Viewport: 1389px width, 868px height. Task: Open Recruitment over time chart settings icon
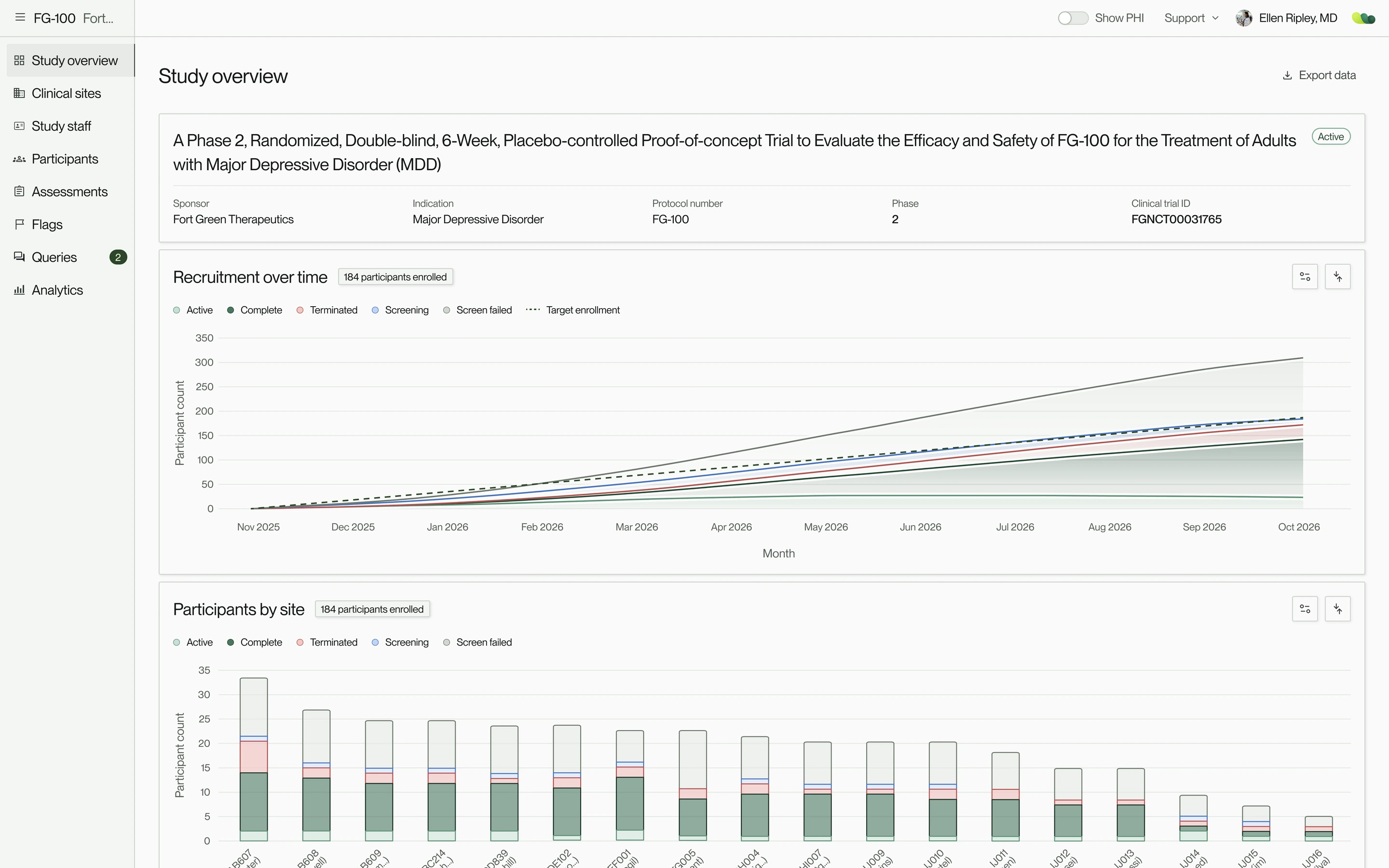pos(1305,277)
